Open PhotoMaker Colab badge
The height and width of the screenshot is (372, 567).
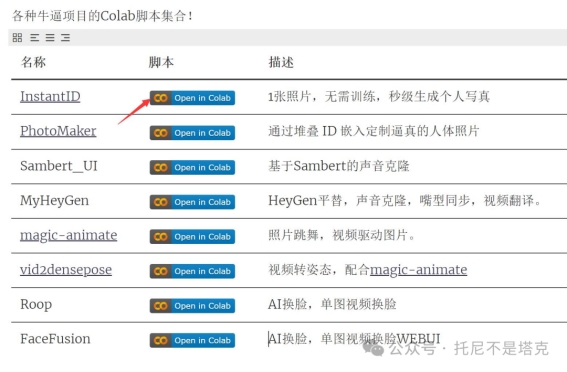pyautogui.click(x=192, y=133)
